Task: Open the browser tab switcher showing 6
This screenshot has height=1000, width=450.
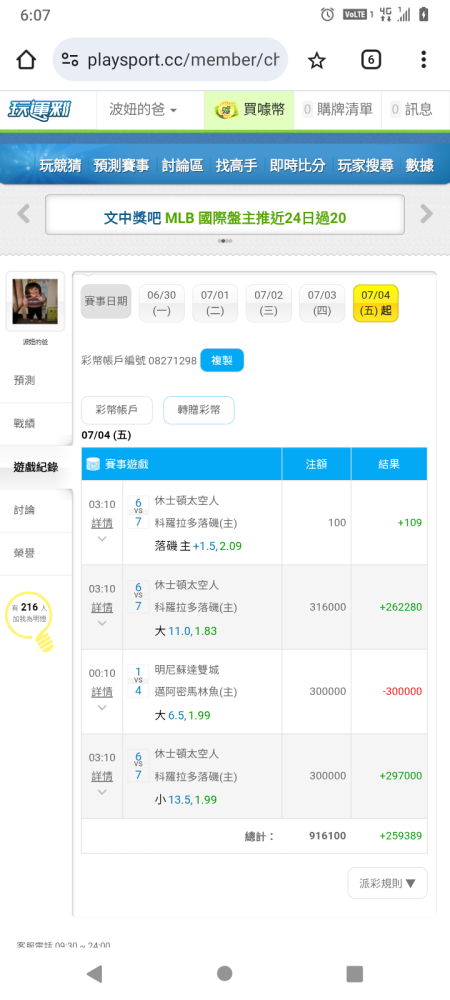Action: 371,60
